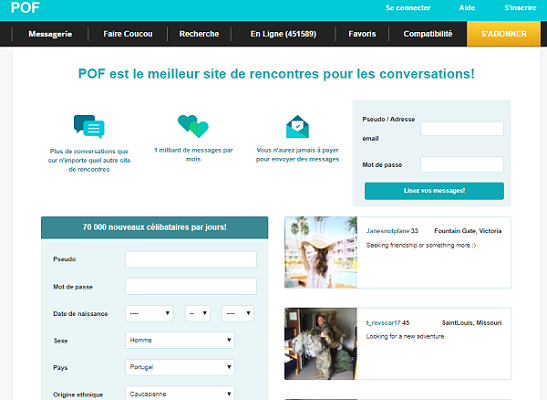
Task: Open Janesnotplane profile photo
Action: tap(321, 252)
